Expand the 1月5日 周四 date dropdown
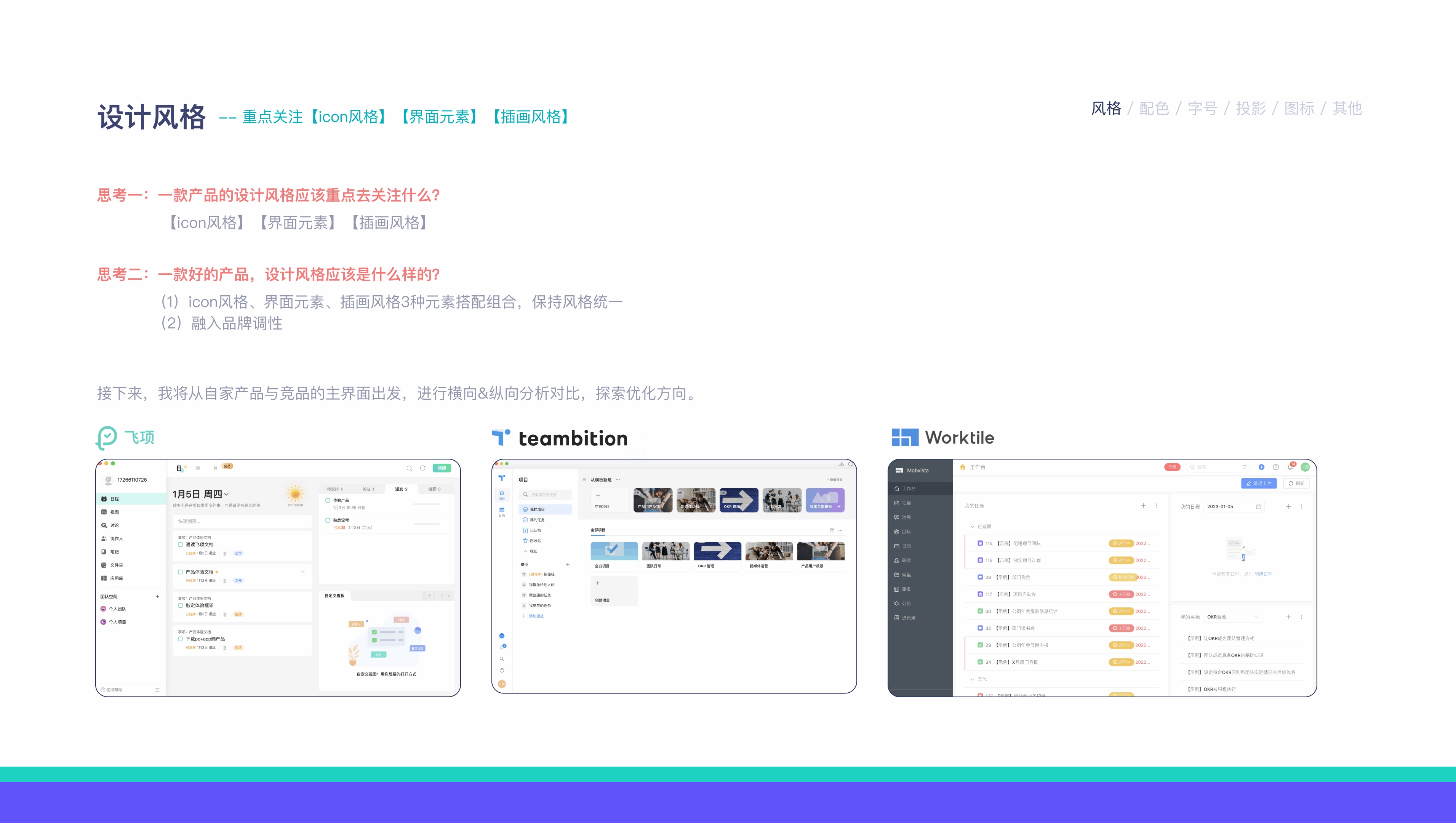This screenshot has height=823, width=1456. (227, 495)
